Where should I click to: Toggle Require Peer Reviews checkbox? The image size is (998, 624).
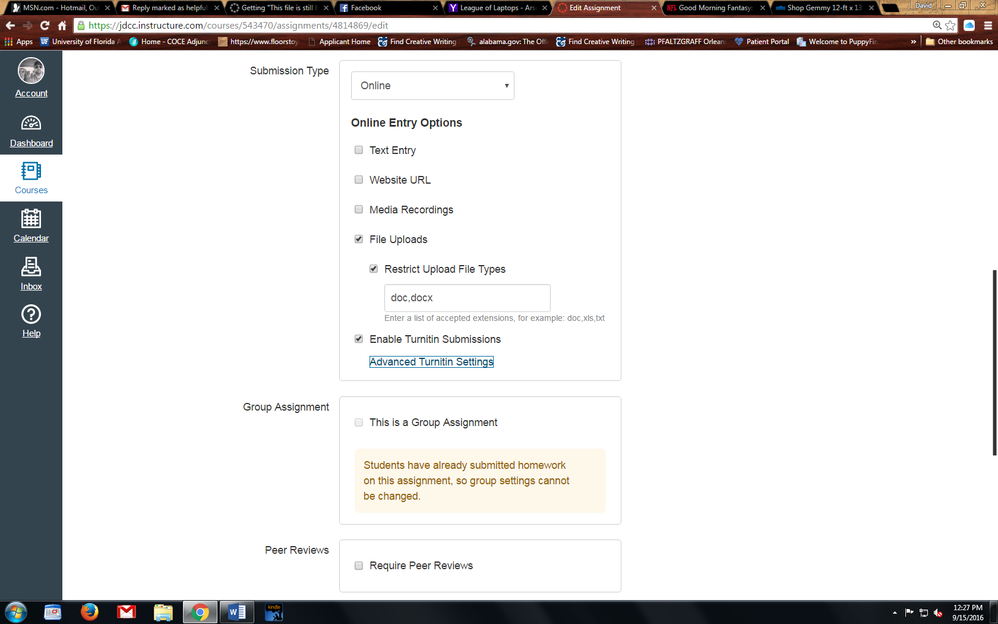(x=359, y=566)
